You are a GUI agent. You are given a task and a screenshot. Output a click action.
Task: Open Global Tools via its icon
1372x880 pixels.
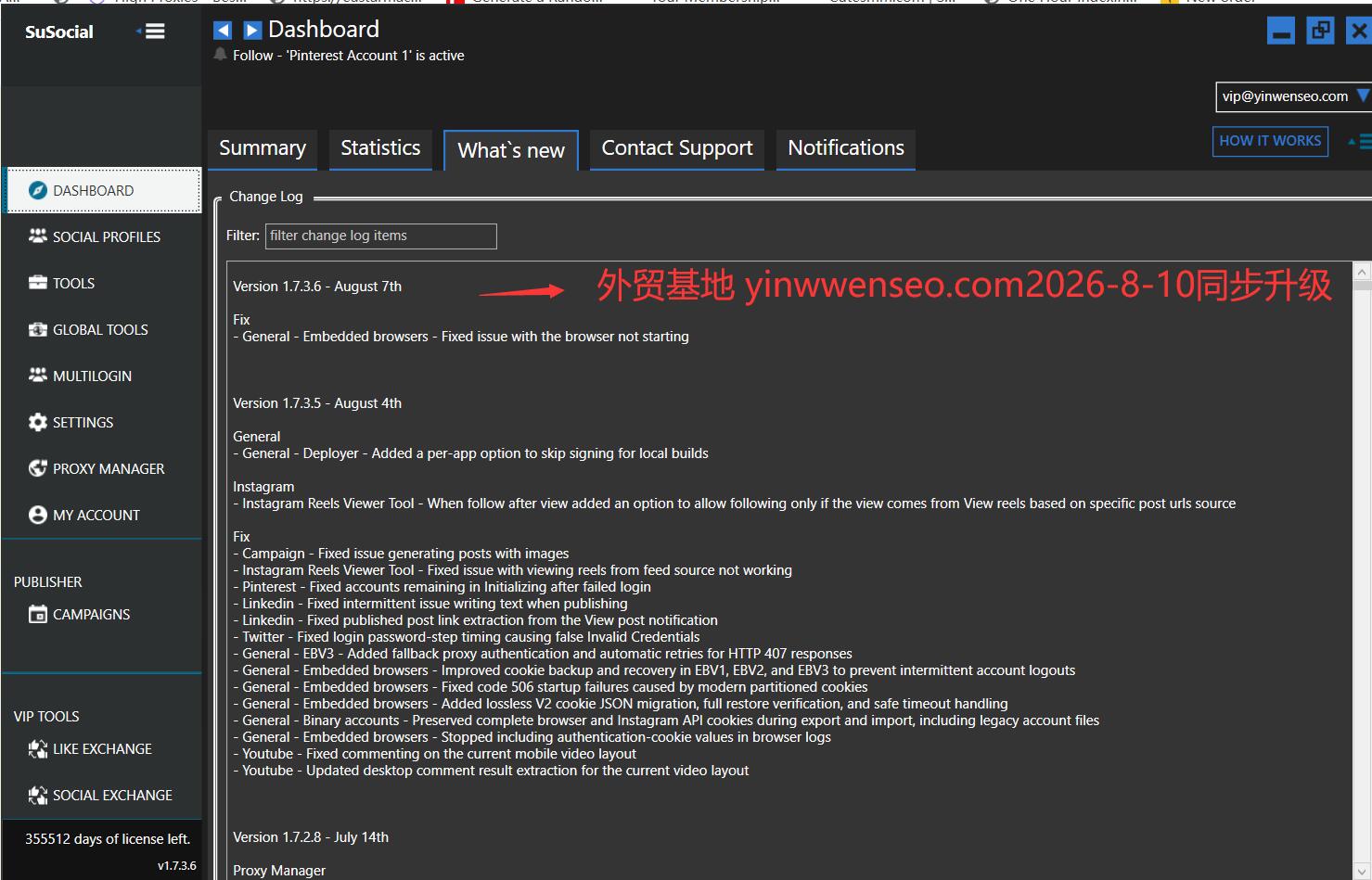38,329
